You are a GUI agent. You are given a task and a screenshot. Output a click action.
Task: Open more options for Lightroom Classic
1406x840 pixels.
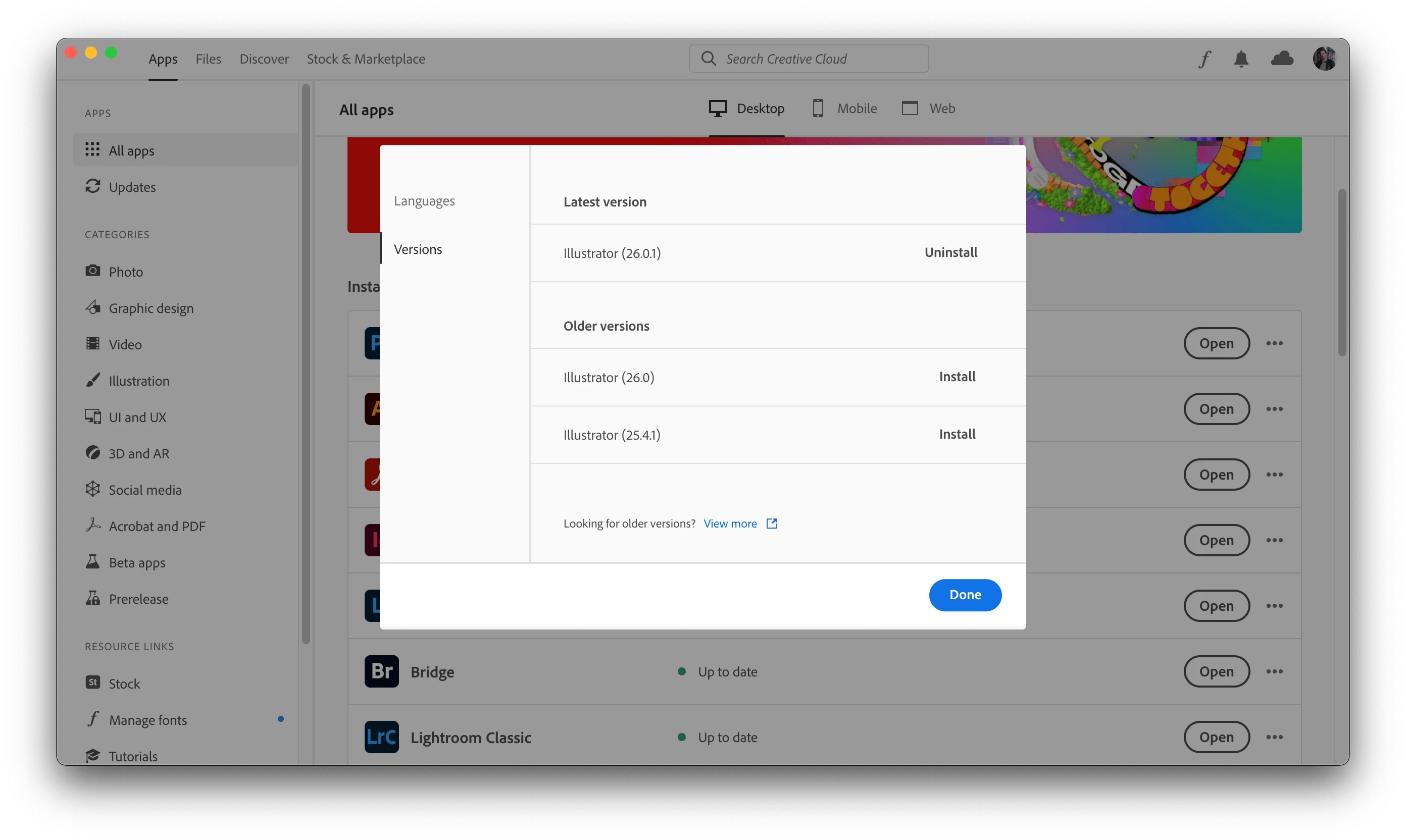pos(1274,737)
